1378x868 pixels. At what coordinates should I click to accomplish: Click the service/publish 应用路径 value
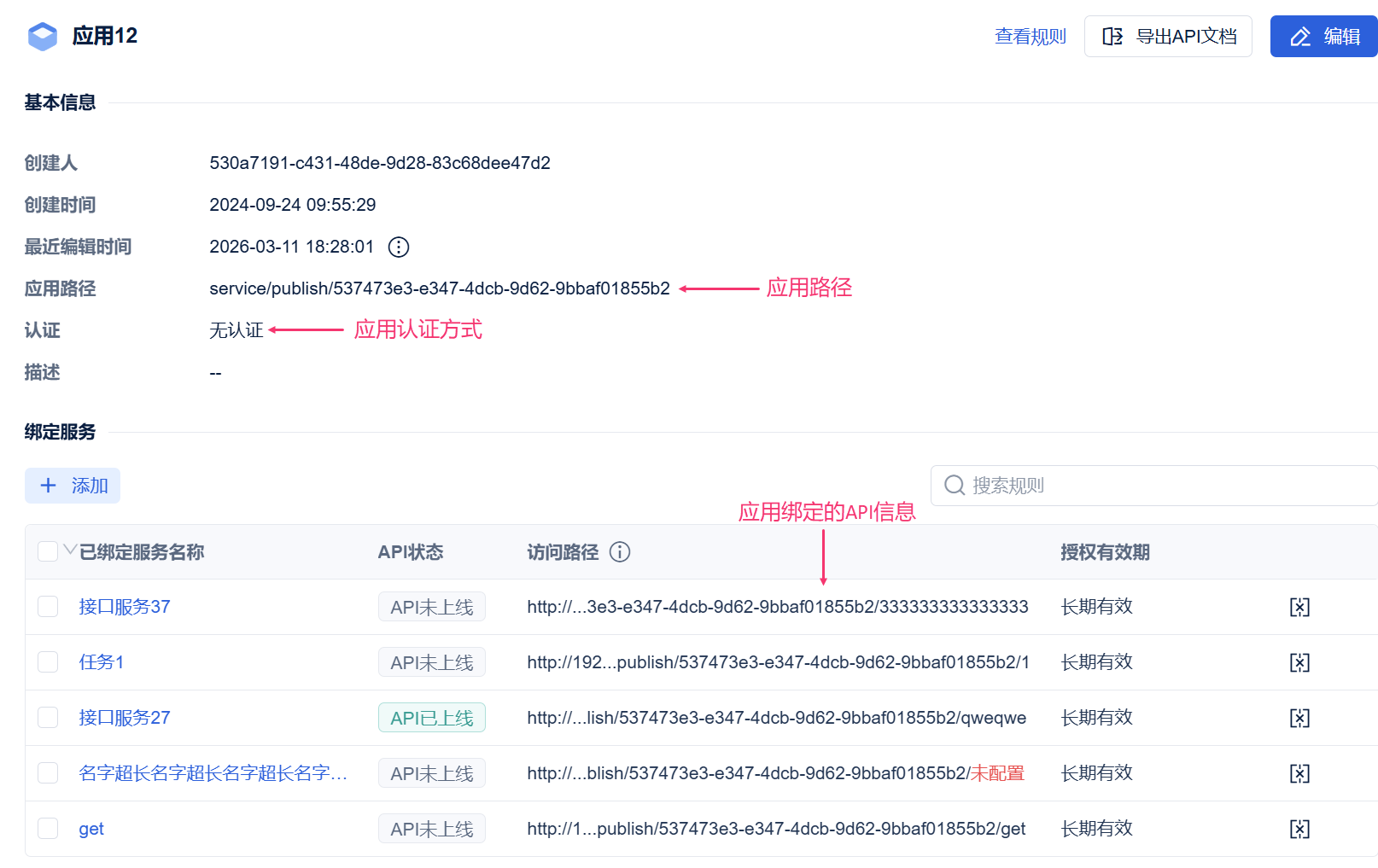coord(440,288)
